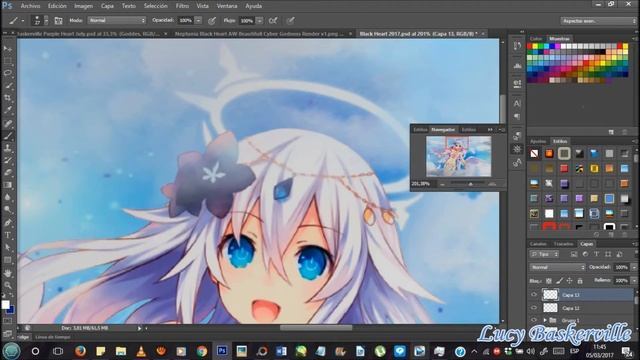Image resolution: width=640 pixels, height=360 pixels.
Task: Switch to the Ajustes tab
Action: click(538, 141)
